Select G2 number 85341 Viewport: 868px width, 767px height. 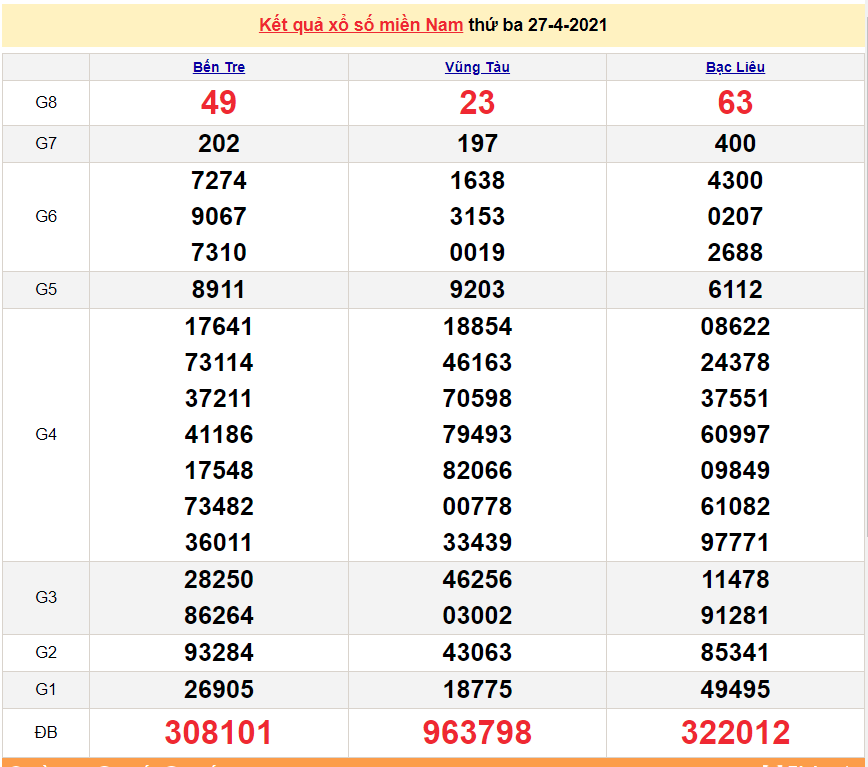pyautogui.click(x=735, y=652)
